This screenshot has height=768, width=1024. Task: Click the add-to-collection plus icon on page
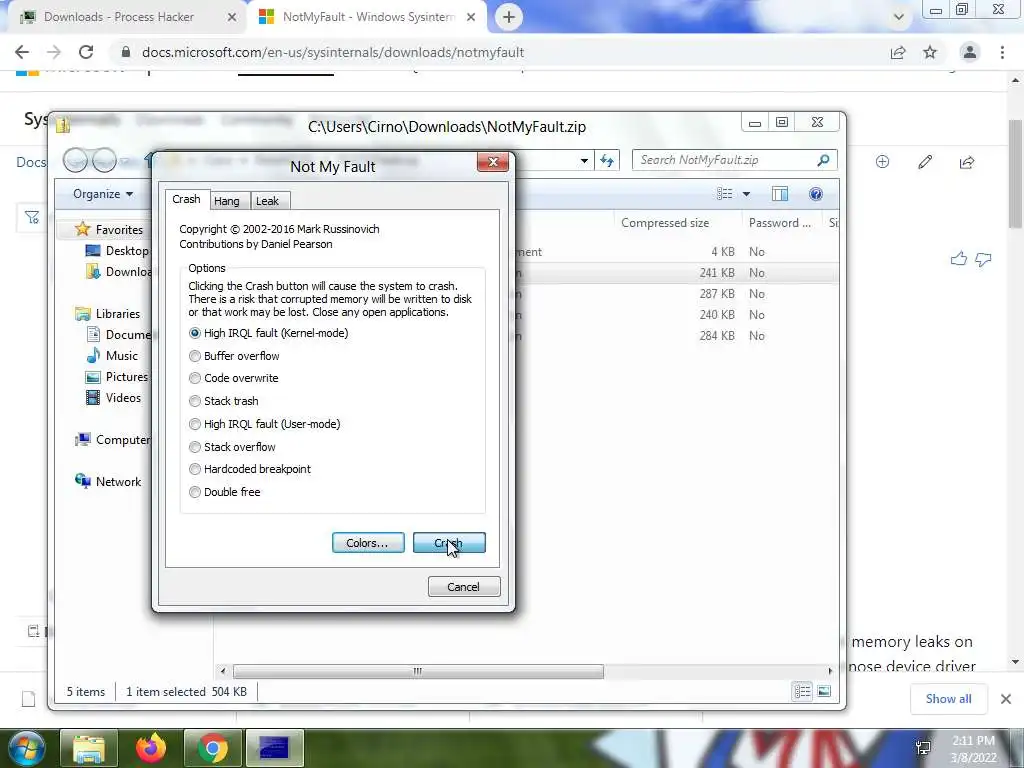point(882,161)
